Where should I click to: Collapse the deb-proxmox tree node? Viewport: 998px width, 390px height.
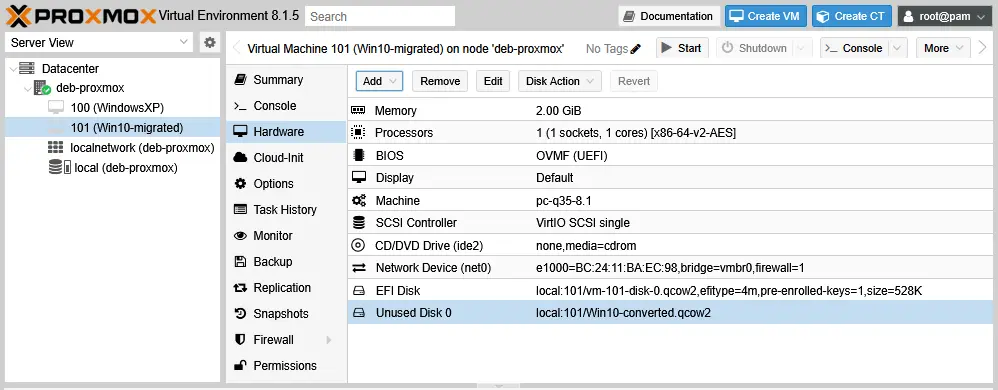pos(27,88)
